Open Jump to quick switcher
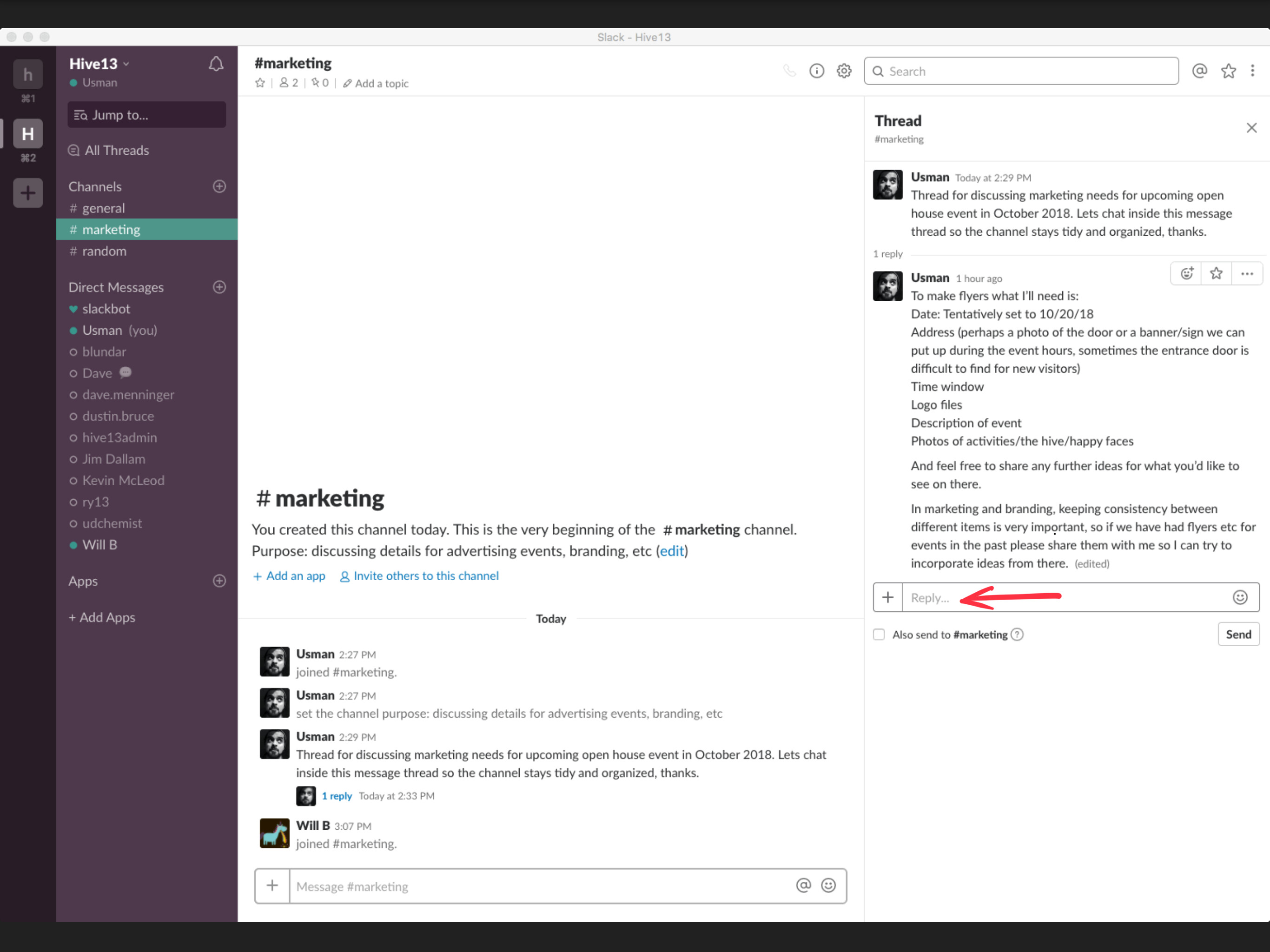This screenshot has height=952, width=1270. pyautogui.click(x=146, y=115)
